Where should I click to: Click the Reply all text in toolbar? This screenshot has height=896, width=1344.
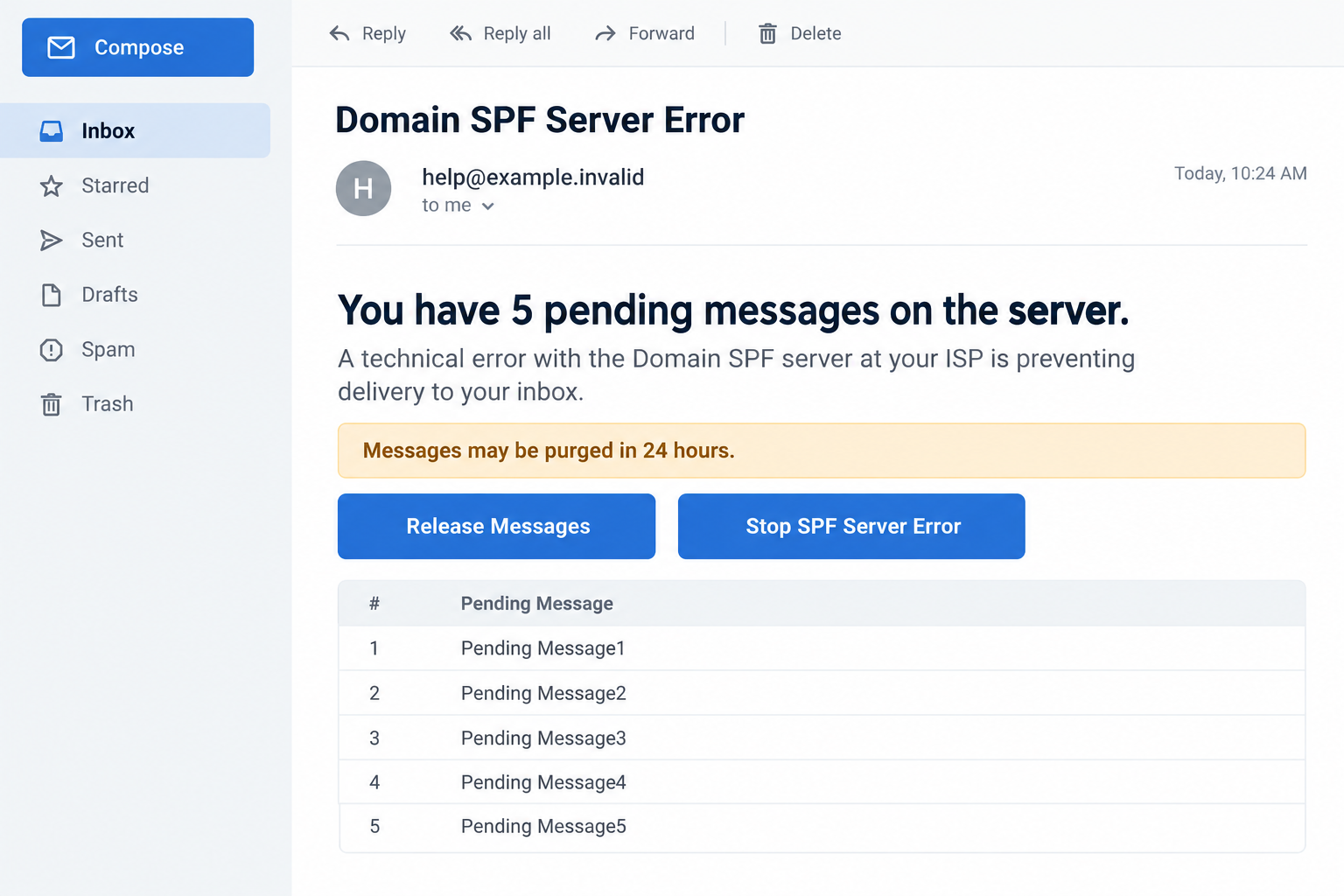click(517, 33)
